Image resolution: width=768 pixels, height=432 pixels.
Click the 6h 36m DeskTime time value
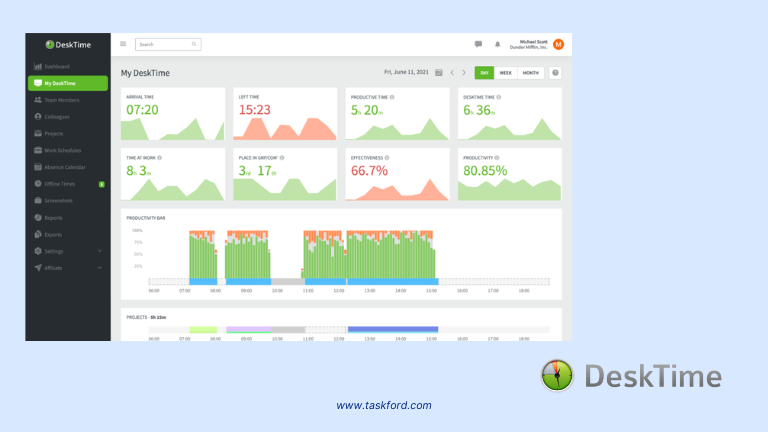point(479,110)
